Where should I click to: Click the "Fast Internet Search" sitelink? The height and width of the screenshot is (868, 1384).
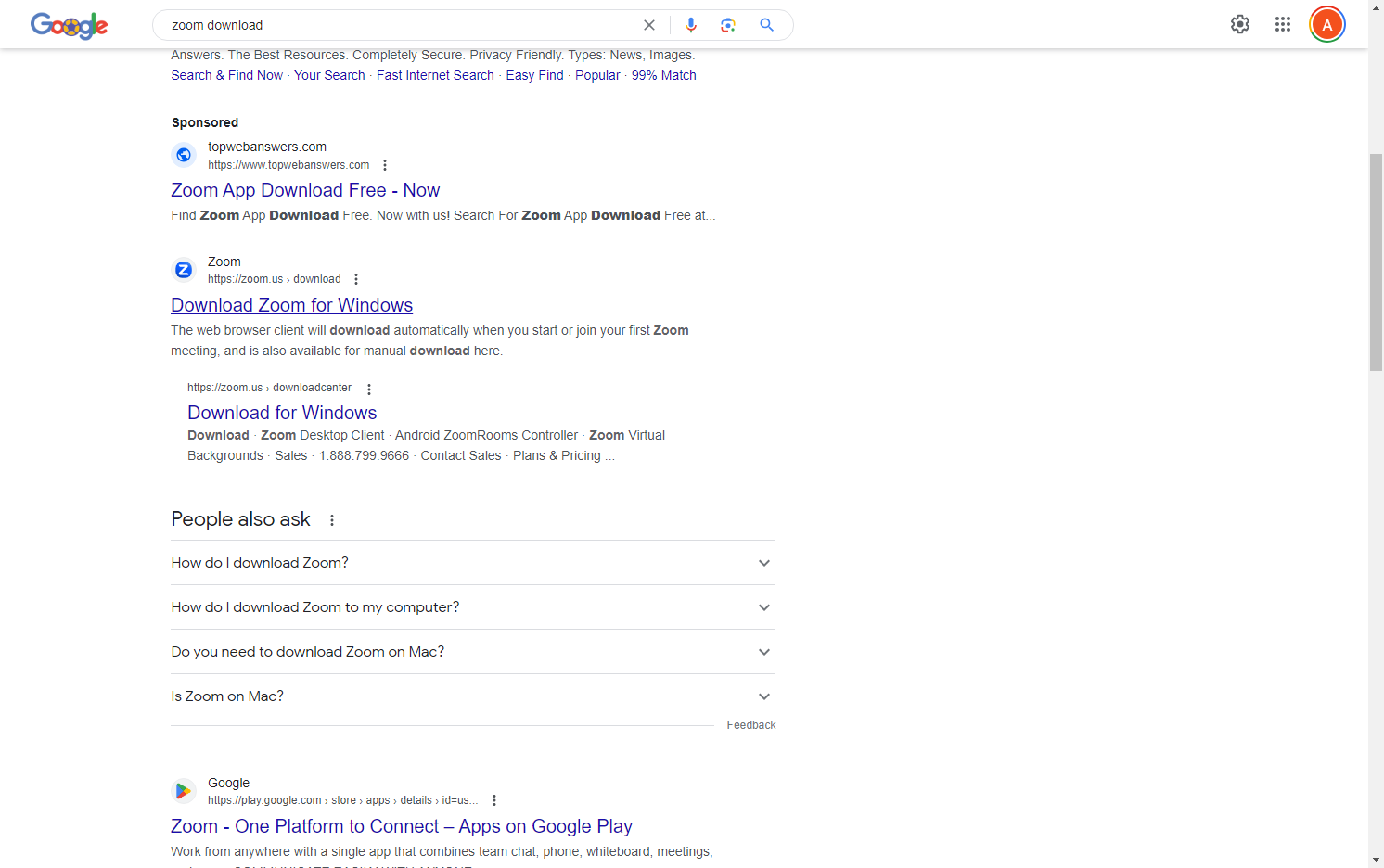[435, 75]
